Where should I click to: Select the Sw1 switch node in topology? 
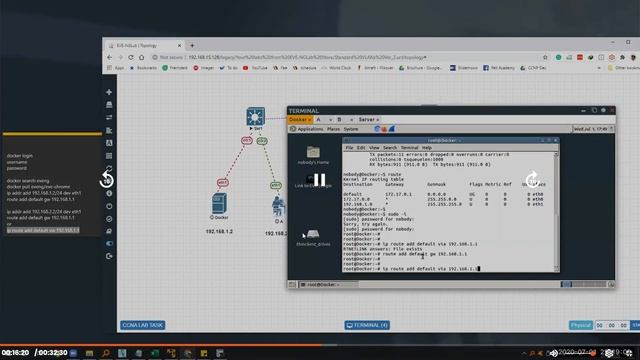pos(256,117)
